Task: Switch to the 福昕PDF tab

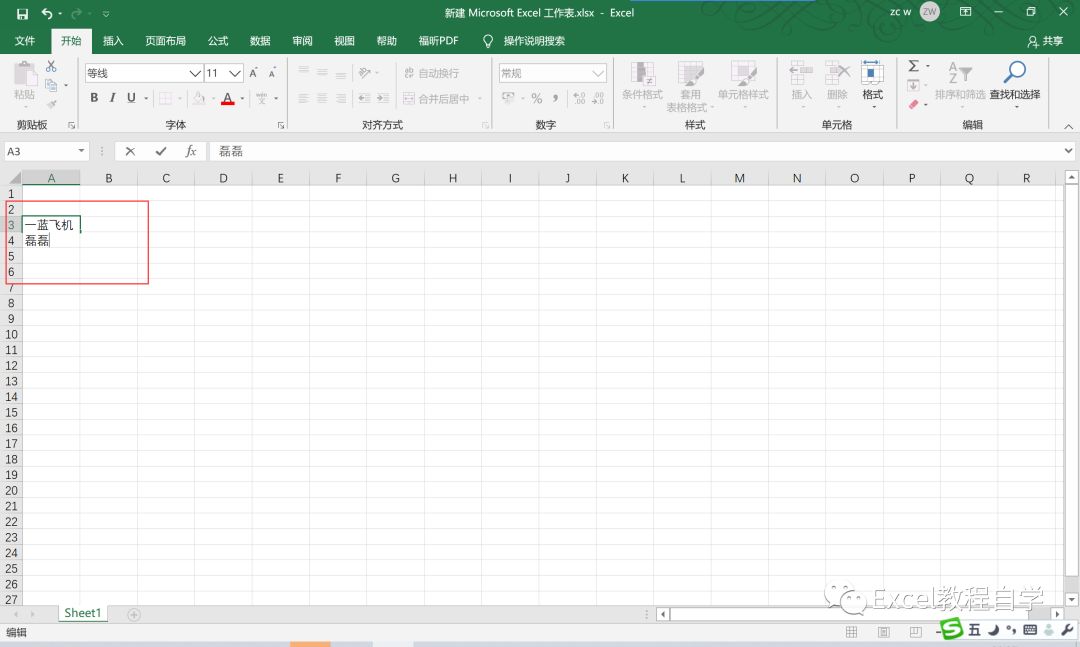Action: (x=438, y=41)
